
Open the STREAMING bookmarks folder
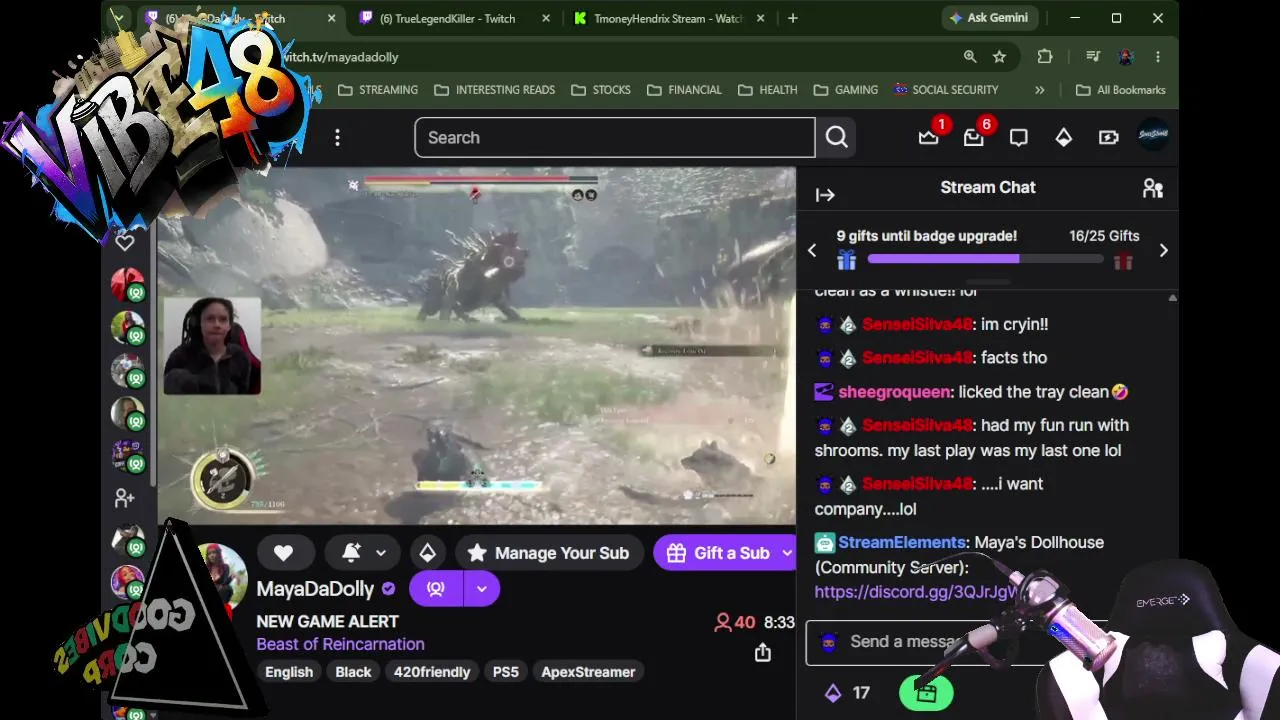point(378,90)
